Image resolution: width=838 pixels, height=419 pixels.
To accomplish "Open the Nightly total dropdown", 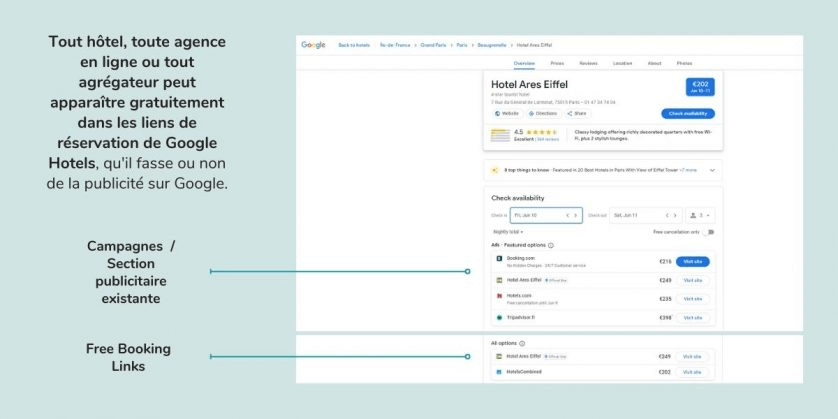I will 508,232.
